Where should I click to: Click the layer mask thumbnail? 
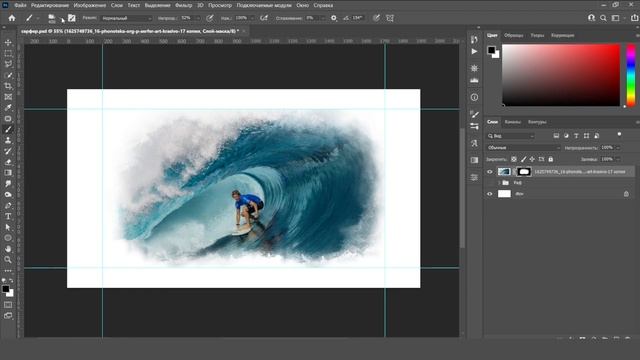tap(524, 172)
